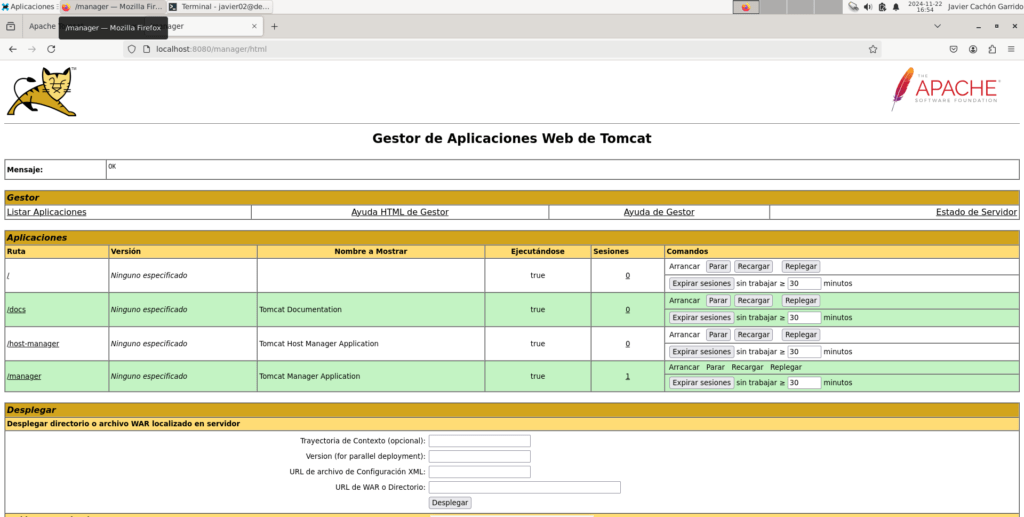The width and height of the screenshot is (1024, 517).
Task: Click the localhost:8080/manager/html address bar
Action: tap(503, 49)
